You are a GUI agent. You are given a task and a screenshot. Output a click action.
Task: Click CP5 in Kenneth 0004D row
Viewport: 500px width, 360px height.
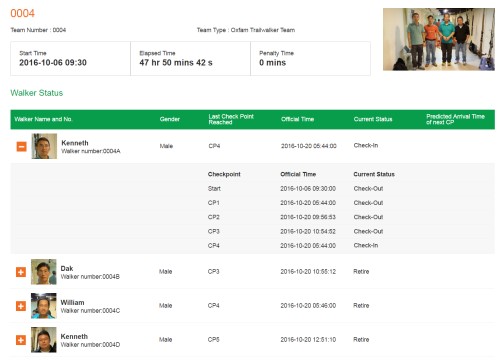point(213,340)
